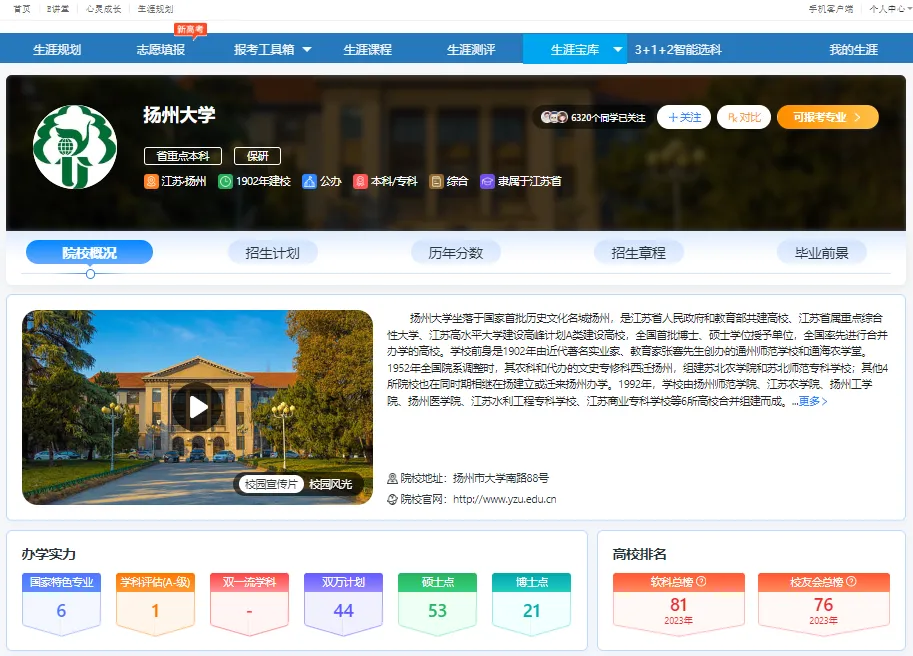
Task: Expand the full introduction via 更多
Action: [813, 401]
